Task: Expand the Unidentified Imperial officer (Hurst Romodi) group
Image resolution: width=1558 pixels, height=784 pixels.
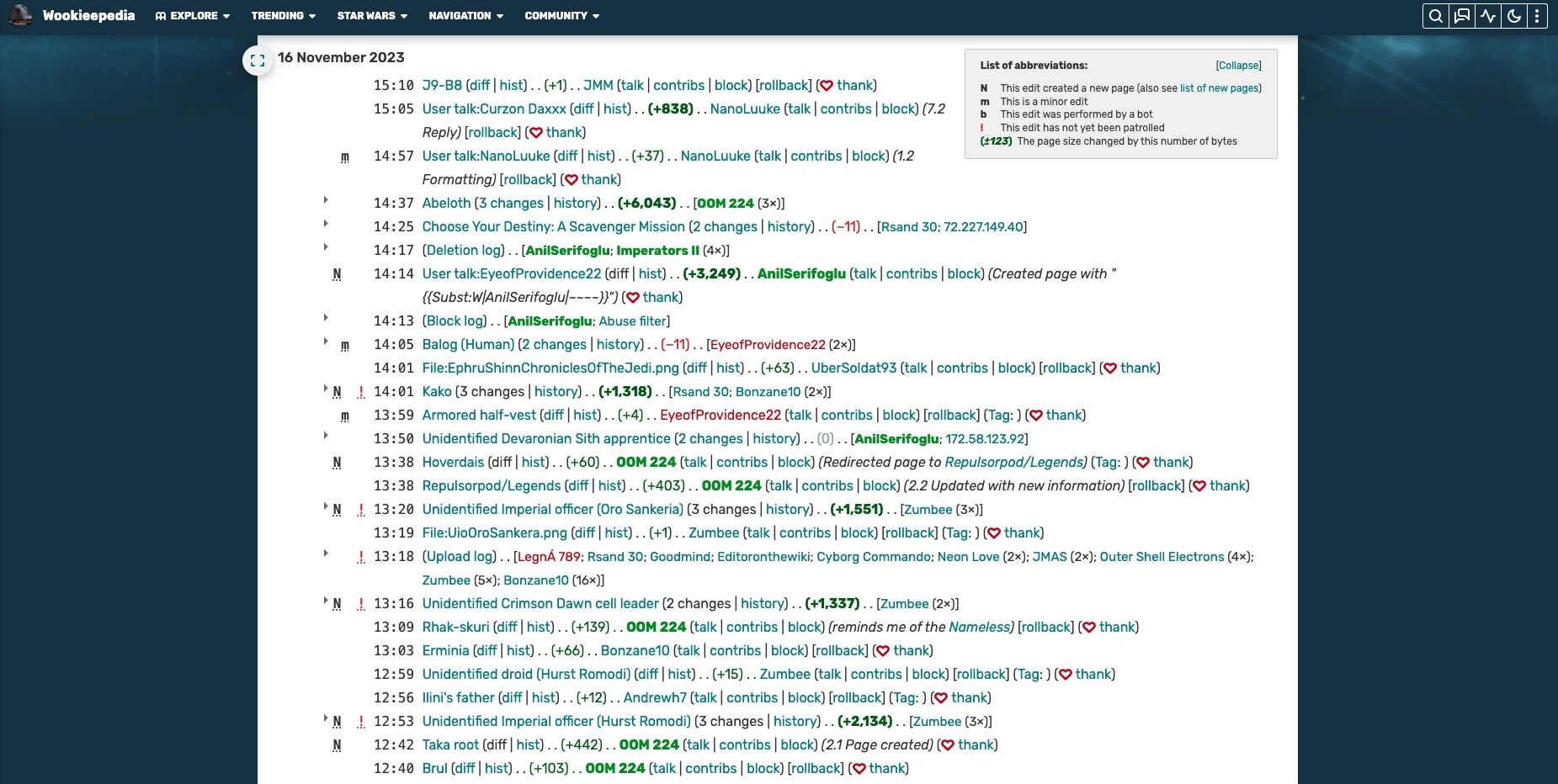Action: (x=326, y=718)
